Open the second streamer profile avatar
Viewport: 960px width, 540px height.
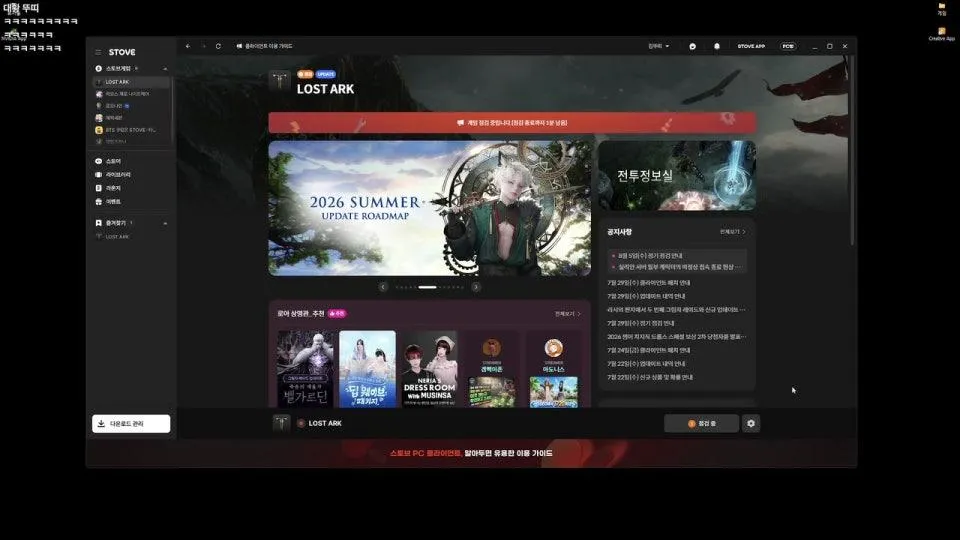pyautogui.click(x=553, y=348)
